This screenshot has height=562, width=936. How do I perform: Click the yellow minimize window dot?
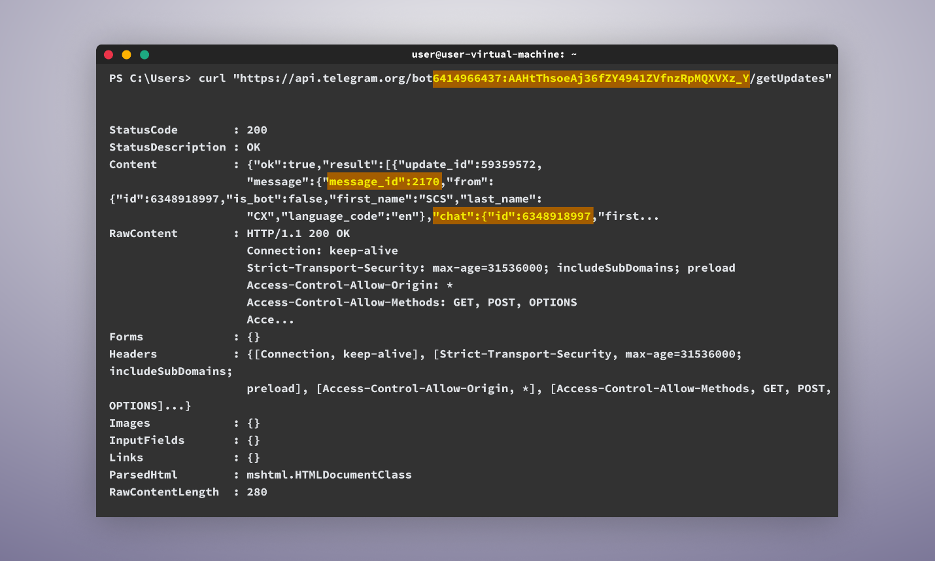click(x=127, y=55)
